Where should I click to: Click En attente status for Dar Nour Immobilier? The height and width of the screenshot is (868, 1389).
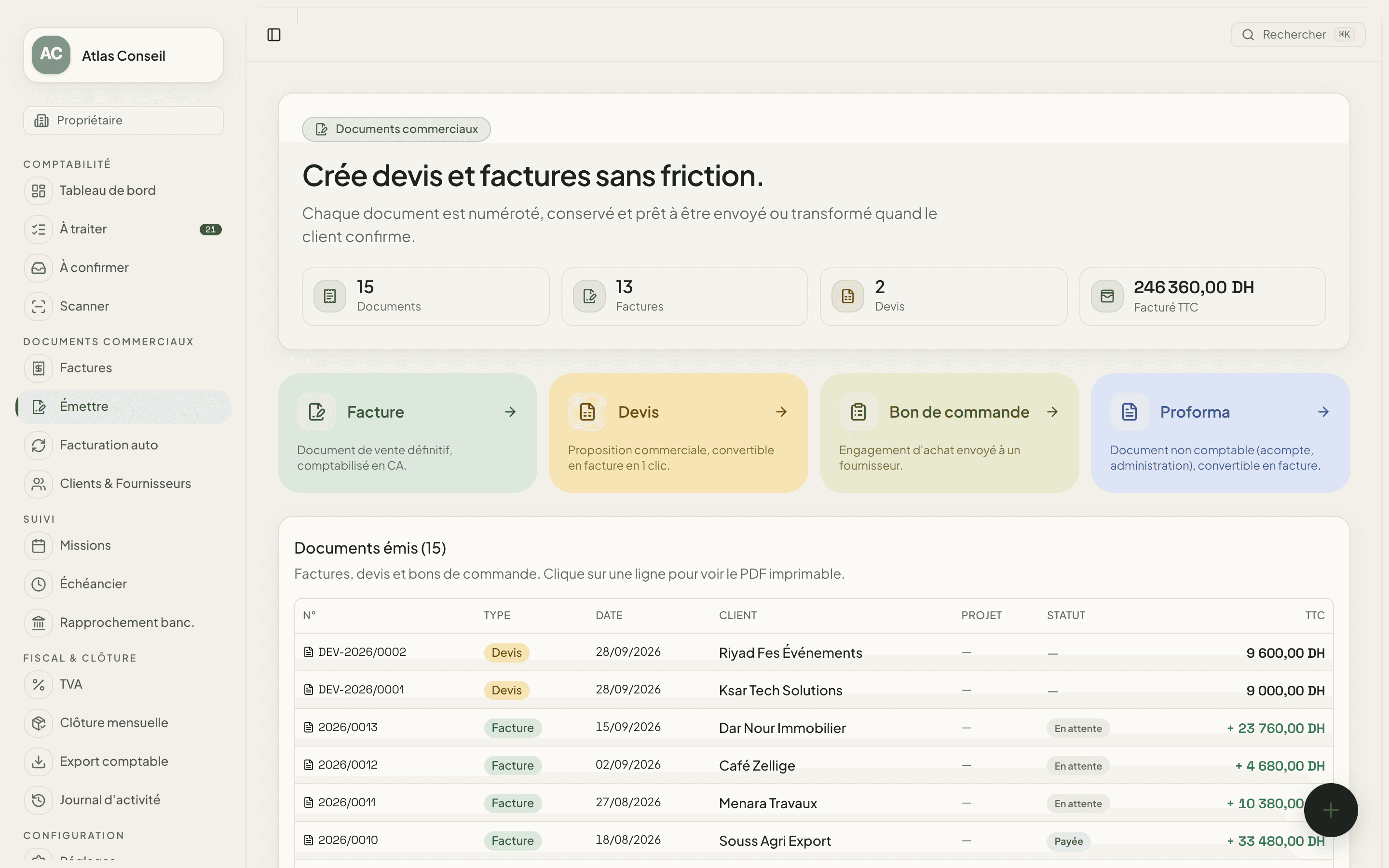[x=1077, y=729]
